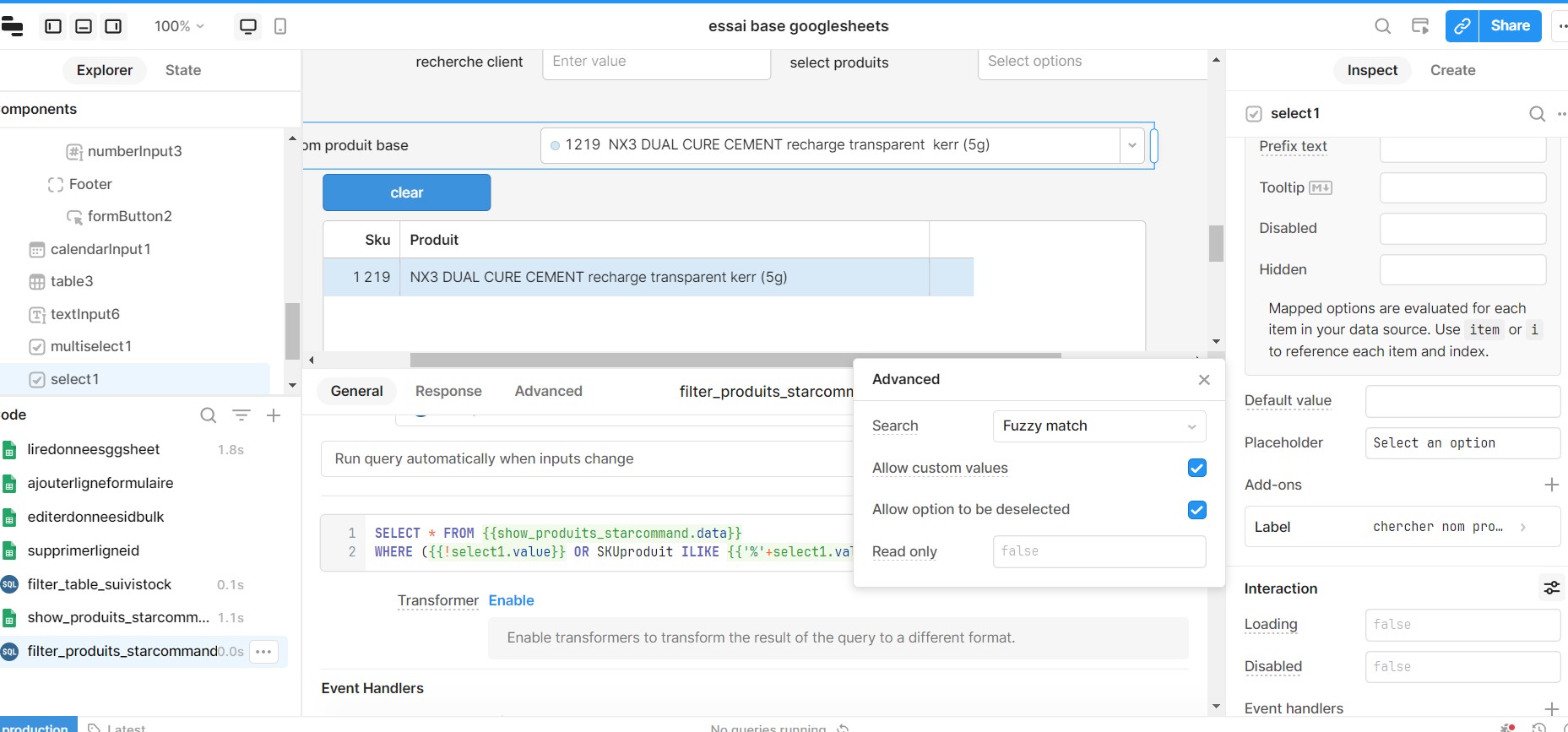Screen dimensions: 1568x732
Task: Open search in the top toolbar
Action: 1382,26
